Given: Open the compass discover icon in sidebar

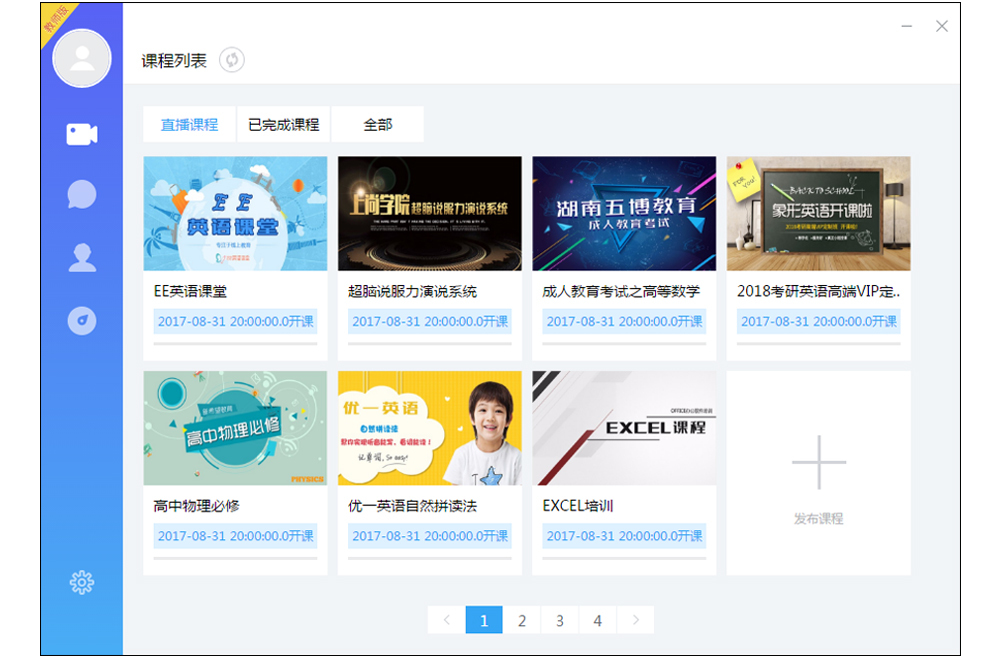Looking at the screenshot, I should (82, 321).
